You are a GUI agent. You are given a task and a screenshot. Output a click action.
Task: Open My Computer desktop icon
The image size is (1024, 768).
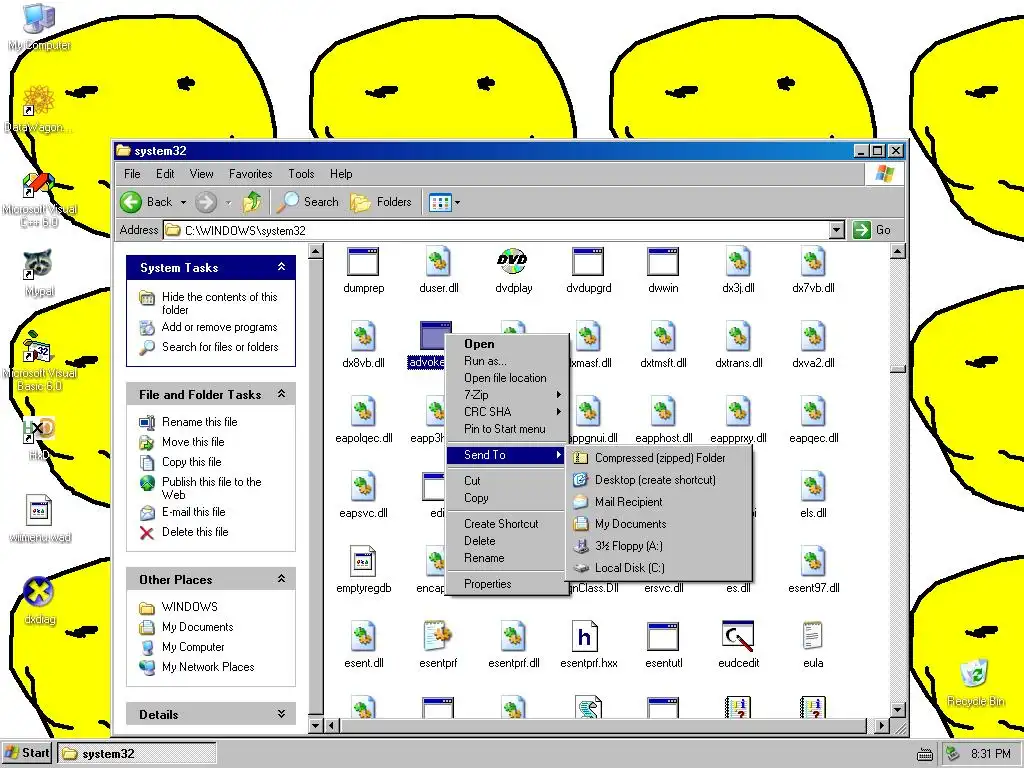pyautogui.click(x=39, y=18)
